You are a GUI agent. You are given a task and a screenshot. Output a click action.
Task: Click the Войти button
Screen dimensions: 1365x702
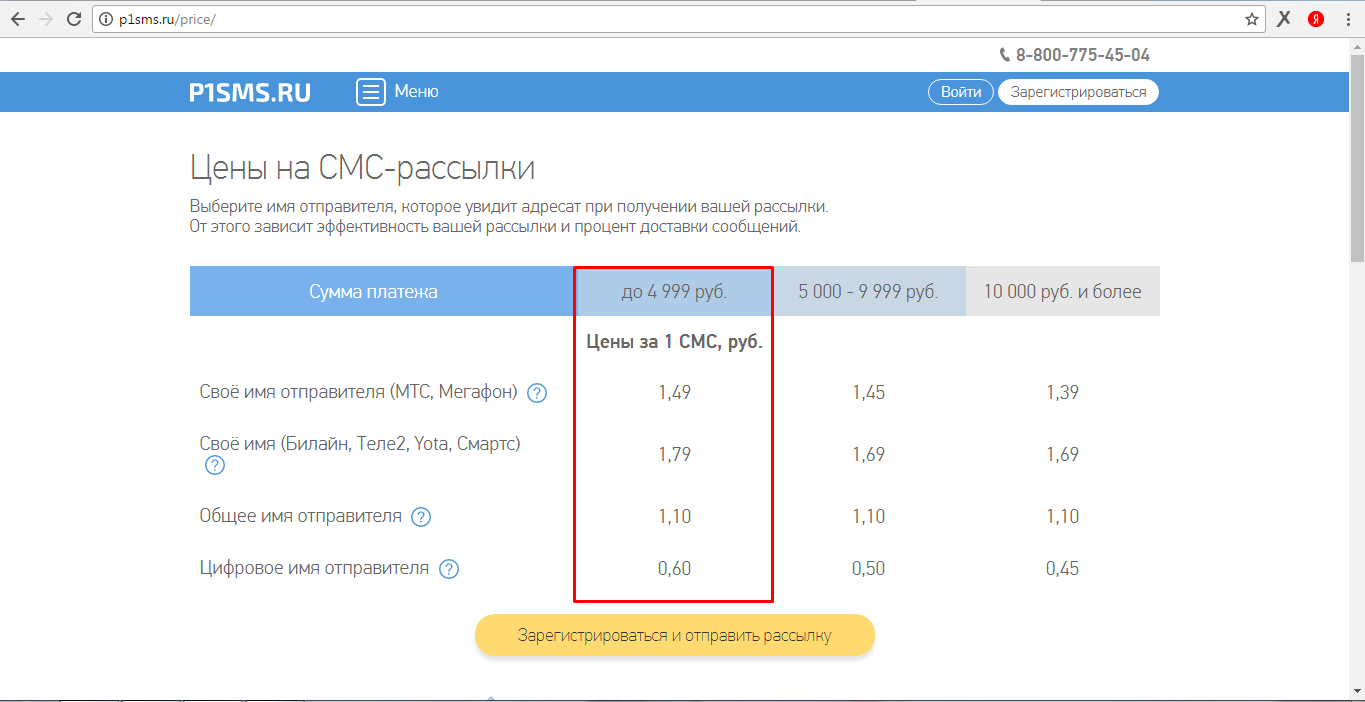(961, 92)
